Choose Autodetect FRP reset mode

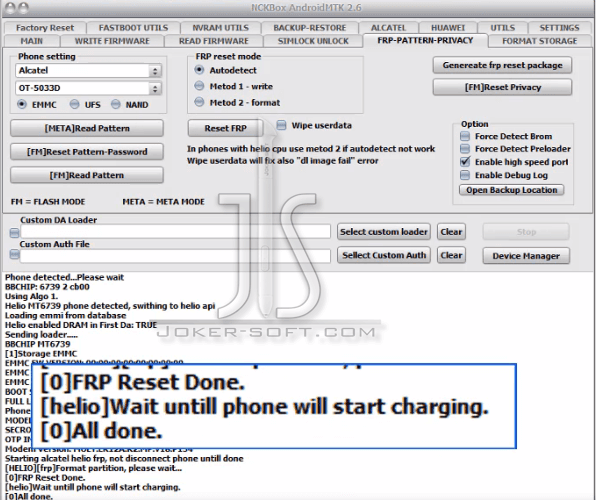(x=199, y=70)
